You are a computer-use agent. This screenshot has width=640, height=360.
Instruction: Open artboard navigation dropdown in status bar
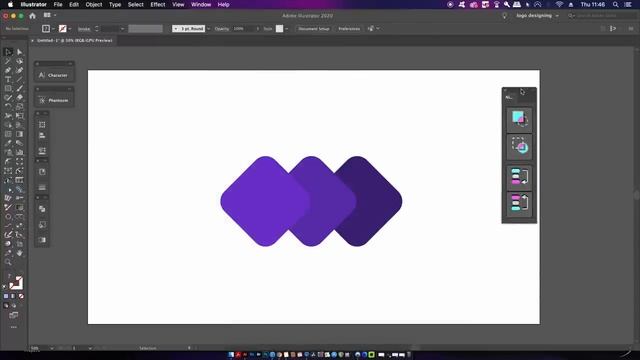(90, 348)
